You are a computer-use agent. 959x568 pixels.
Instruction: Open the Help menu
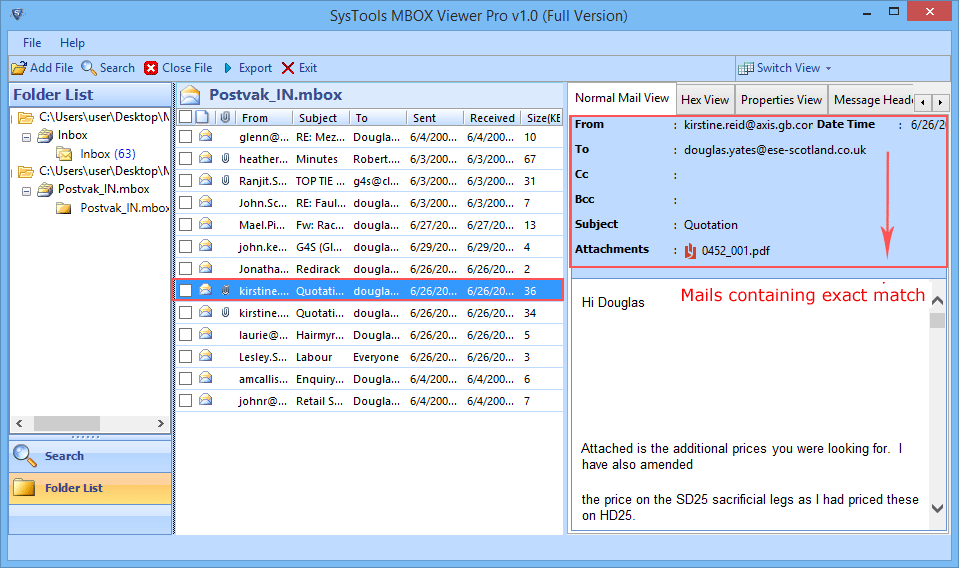click(x=72, y=43)
